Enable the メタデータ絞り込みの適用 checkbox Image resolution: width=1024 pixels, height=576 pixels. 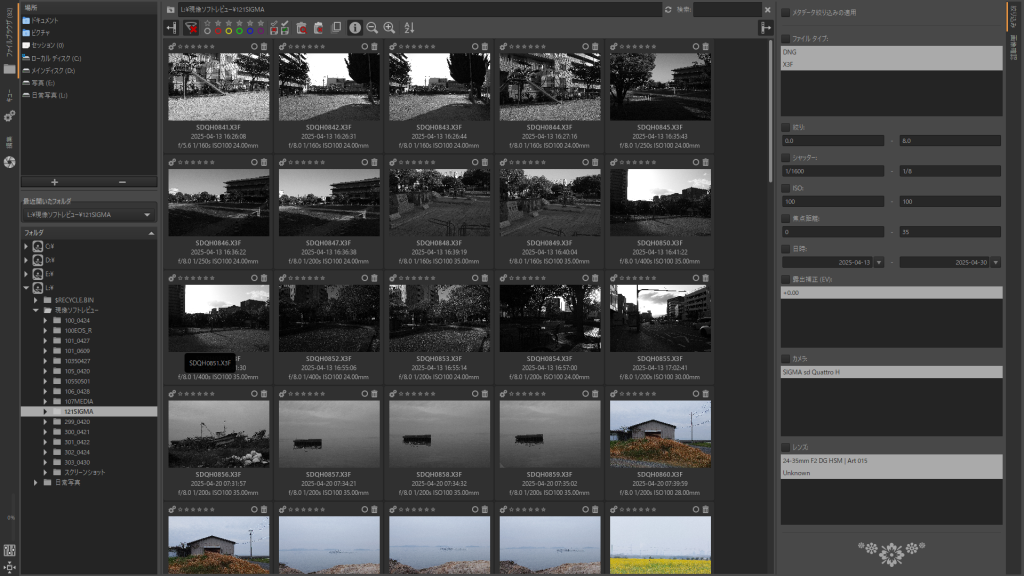coord(786,12)
